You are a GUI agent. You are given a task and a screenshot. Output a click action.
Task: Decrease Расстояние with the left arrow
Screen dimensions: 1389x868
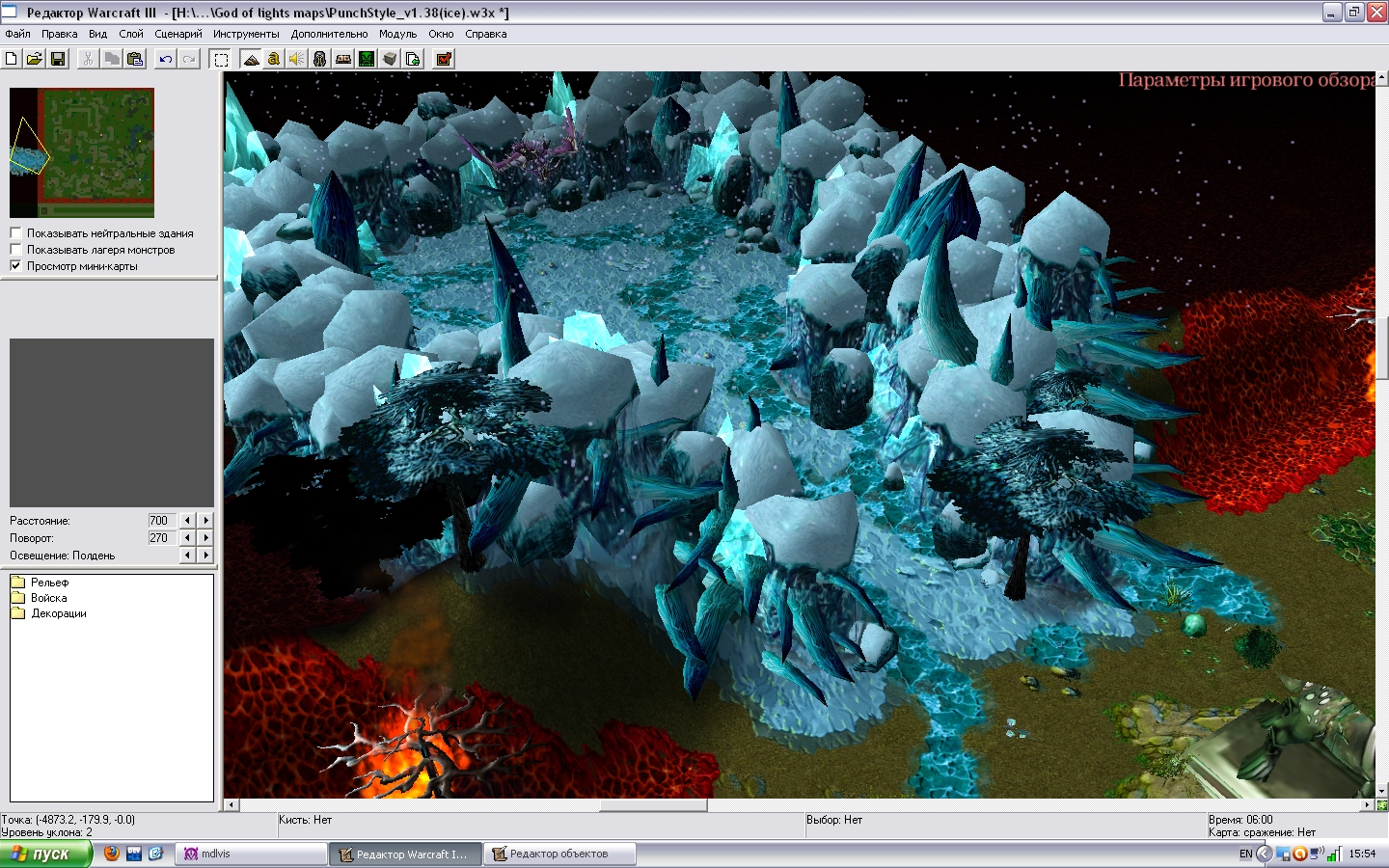tap(188, 521)
